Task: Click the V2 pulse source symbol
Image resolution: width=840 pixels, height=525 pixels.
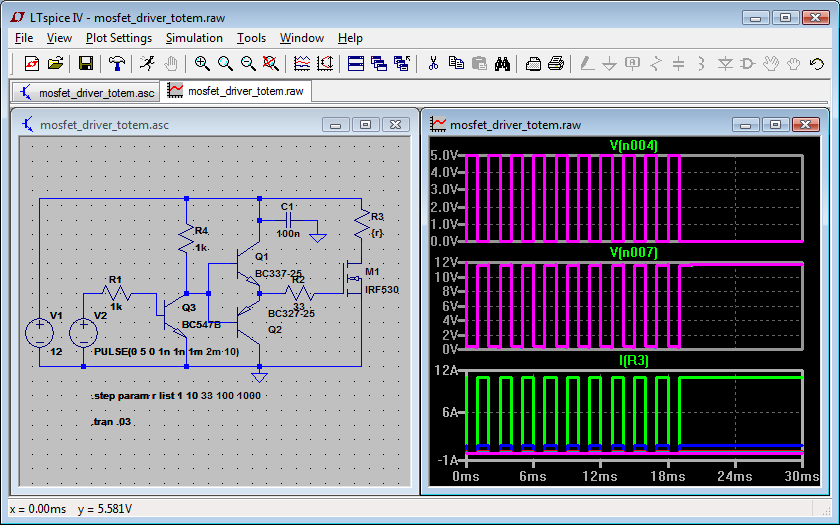Action: click(x=84, y=333)
